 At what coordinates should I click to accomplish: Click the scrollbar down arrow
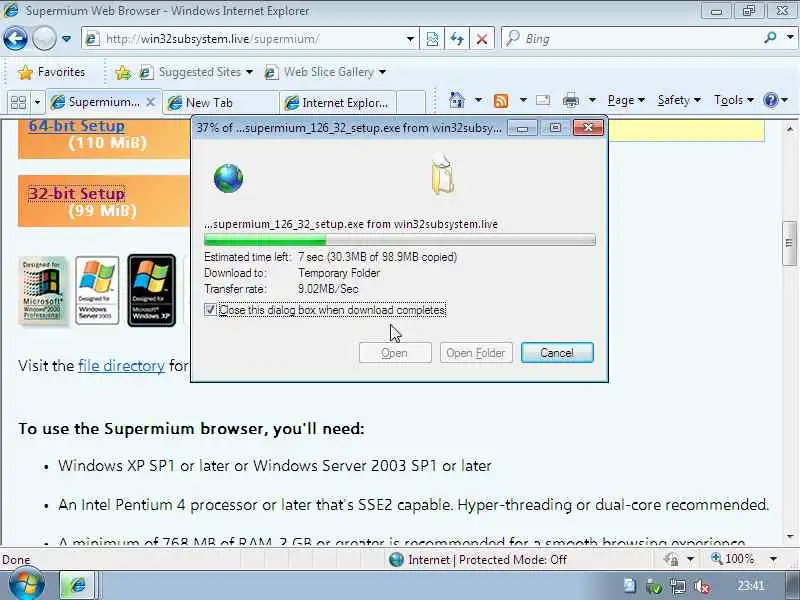point(790,536)
